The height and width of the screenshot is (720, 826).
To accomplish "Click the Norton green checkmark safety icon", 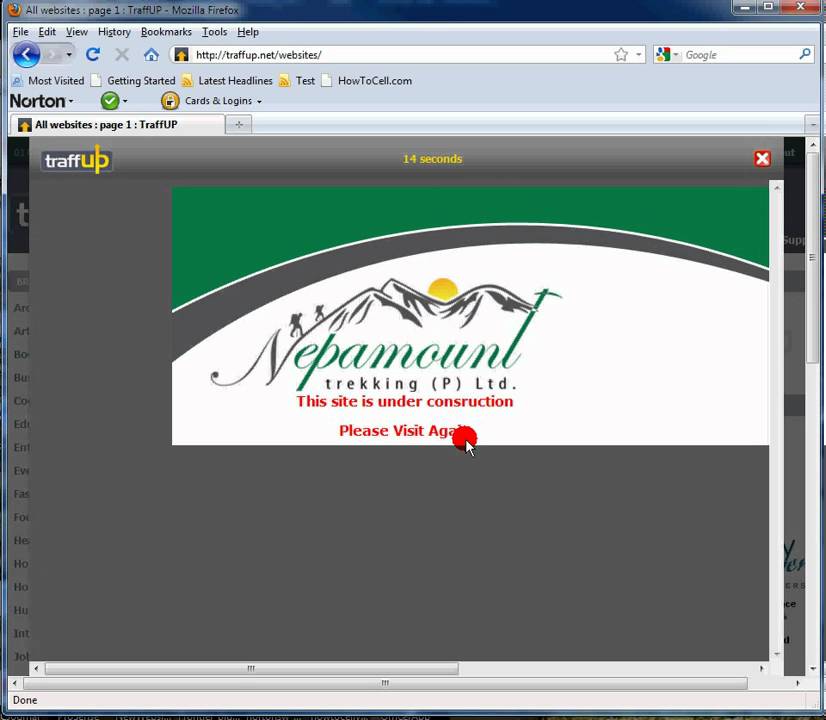I will coord(110,101).
